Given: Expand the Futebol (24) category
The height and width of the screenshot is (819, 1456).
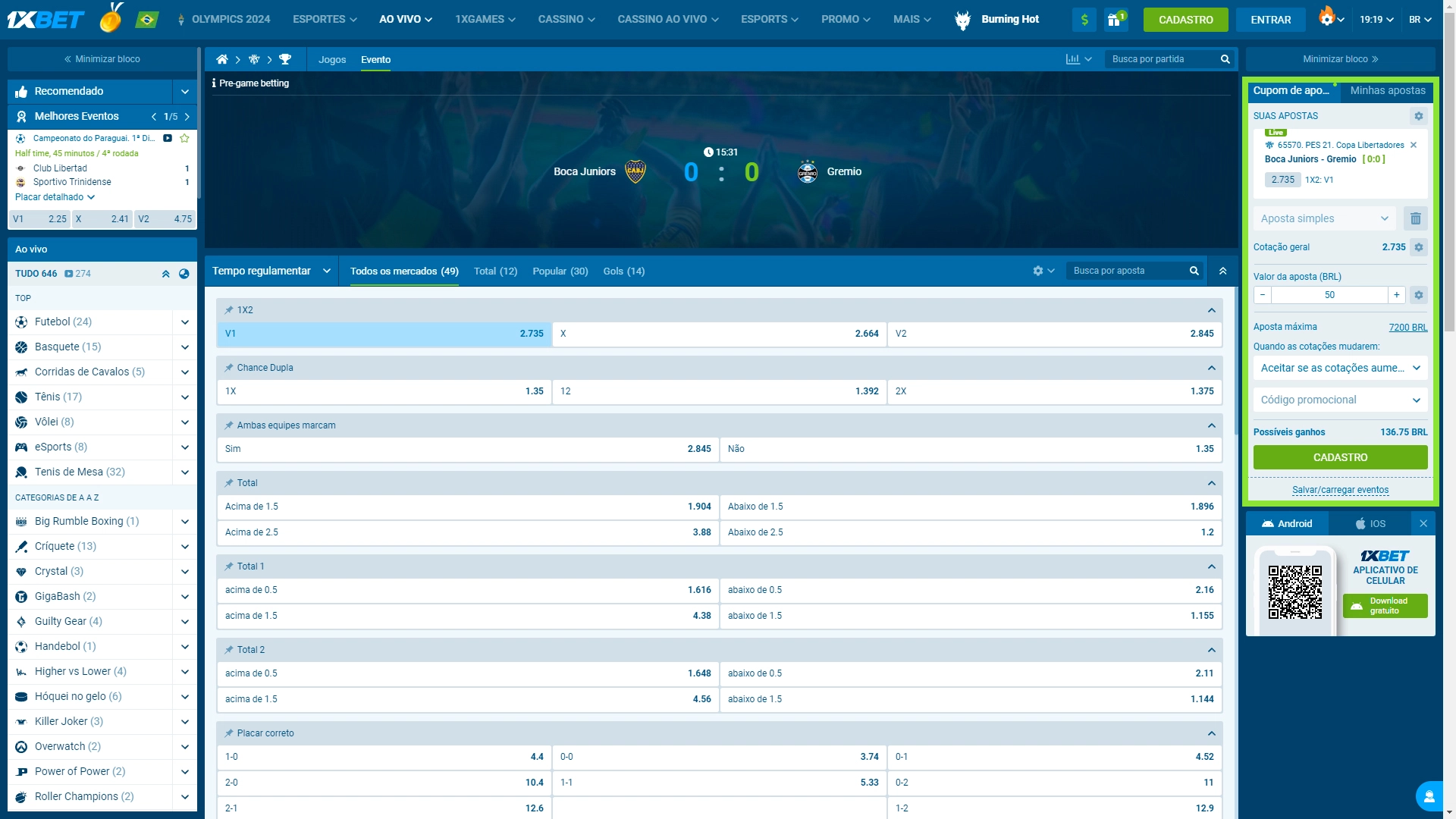Looking at the screenshot, I should pos(184,322).
